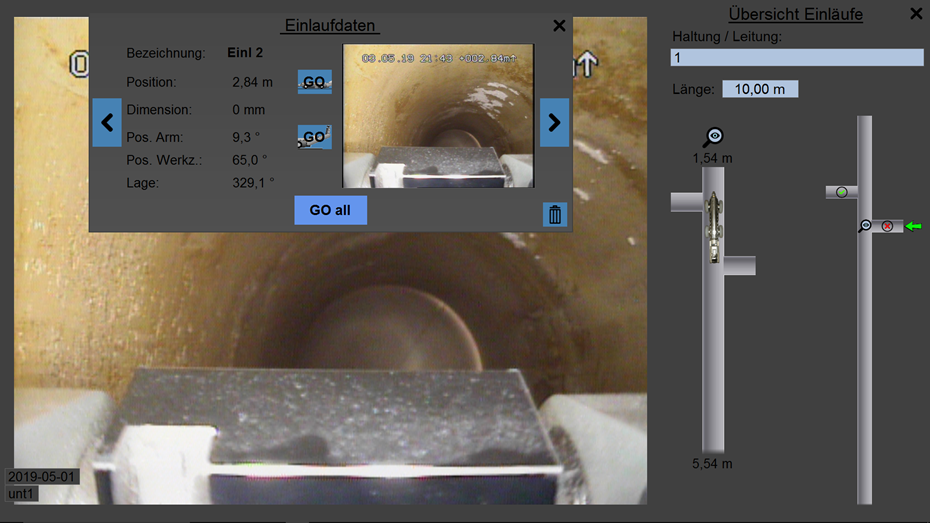Click the magnifier eye icon above 1,54 m
930x523 pixels.
point(713,137)
